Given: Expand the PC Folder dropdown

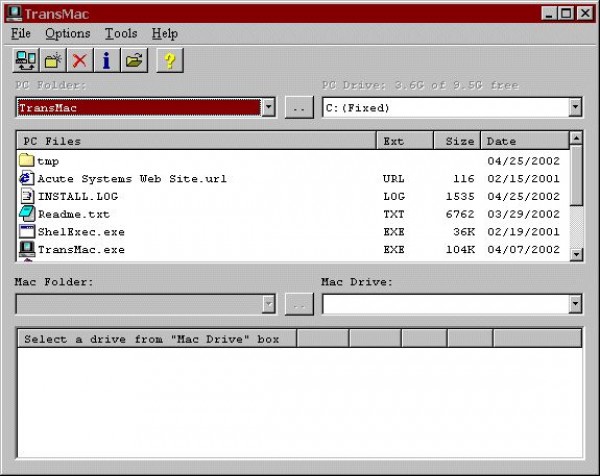Looking at the screenshot, I should [268, 107].
